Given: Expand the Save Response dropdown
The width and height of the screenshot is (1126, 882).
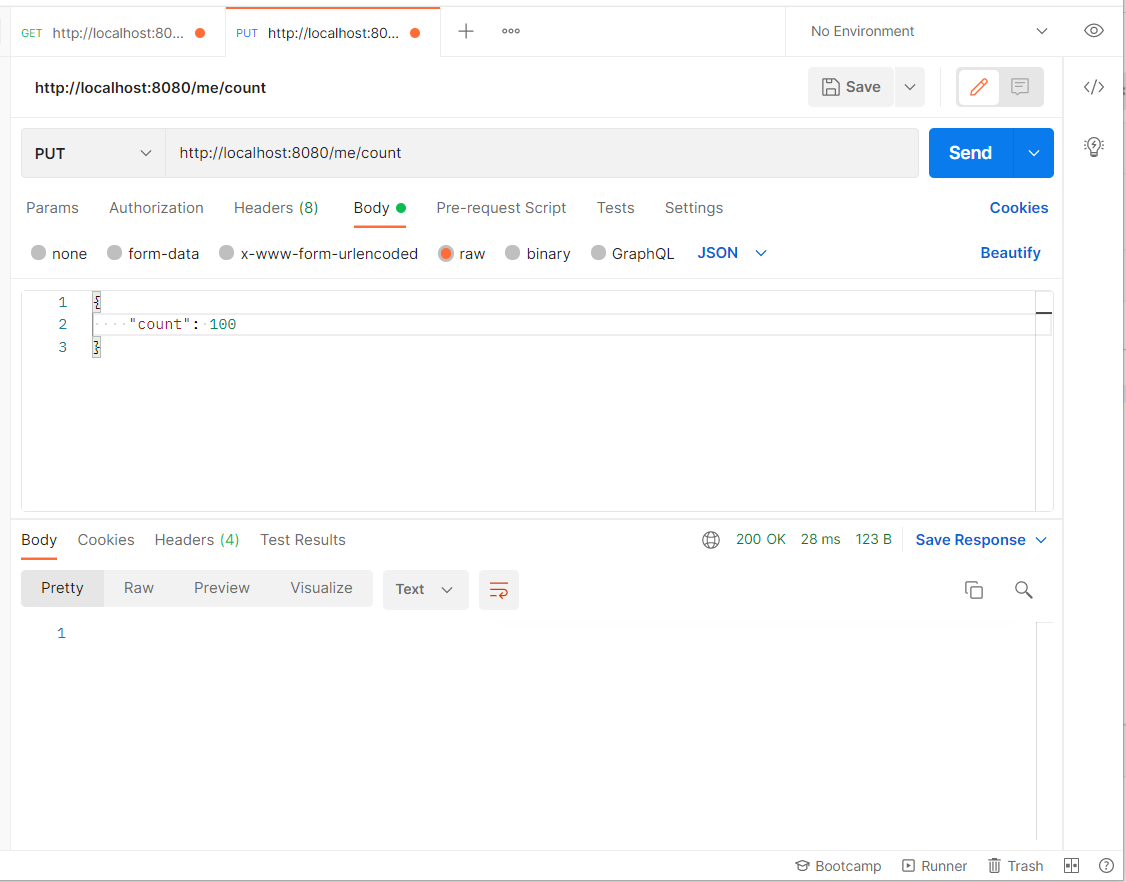Looking at the screenshot, I should tap(1041, 539).
